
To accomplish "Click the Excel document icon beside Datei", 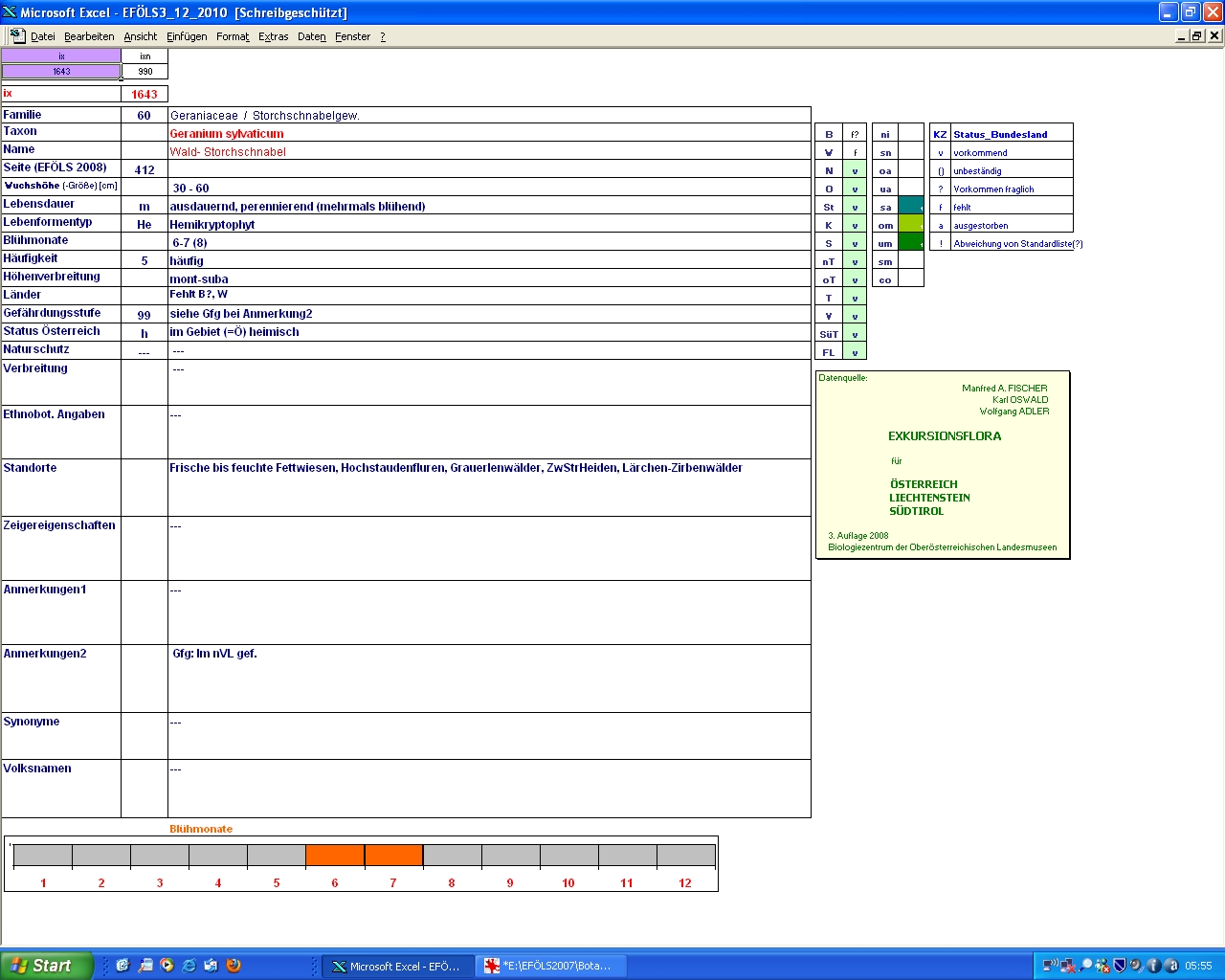I will pos(17,35).
